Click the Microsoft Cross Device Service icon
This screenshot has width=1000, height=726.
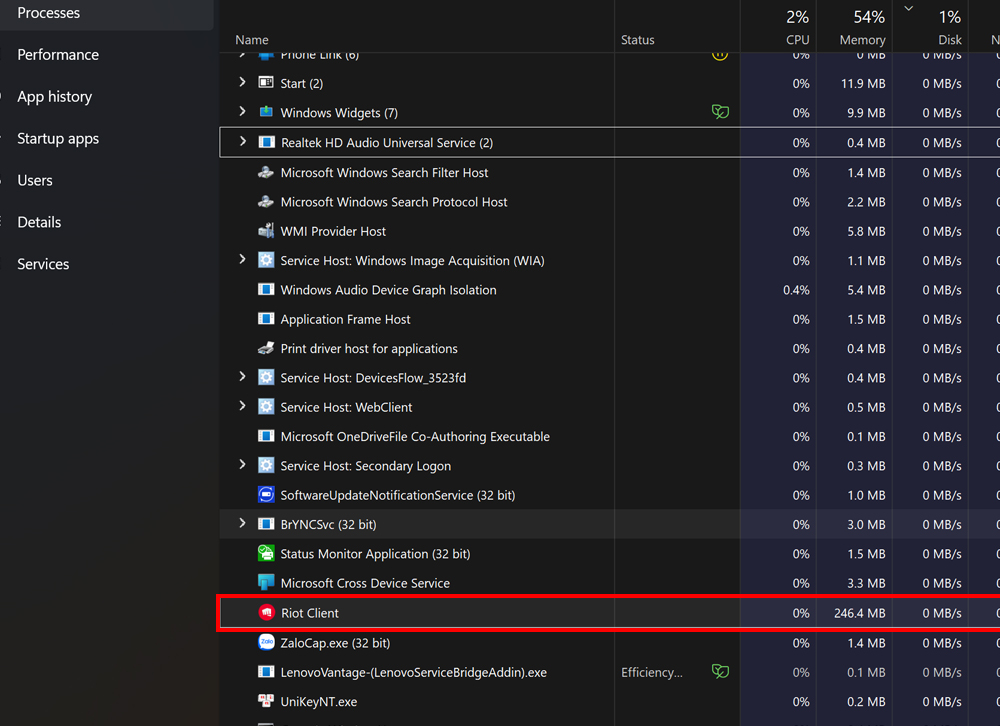point(266,583)
